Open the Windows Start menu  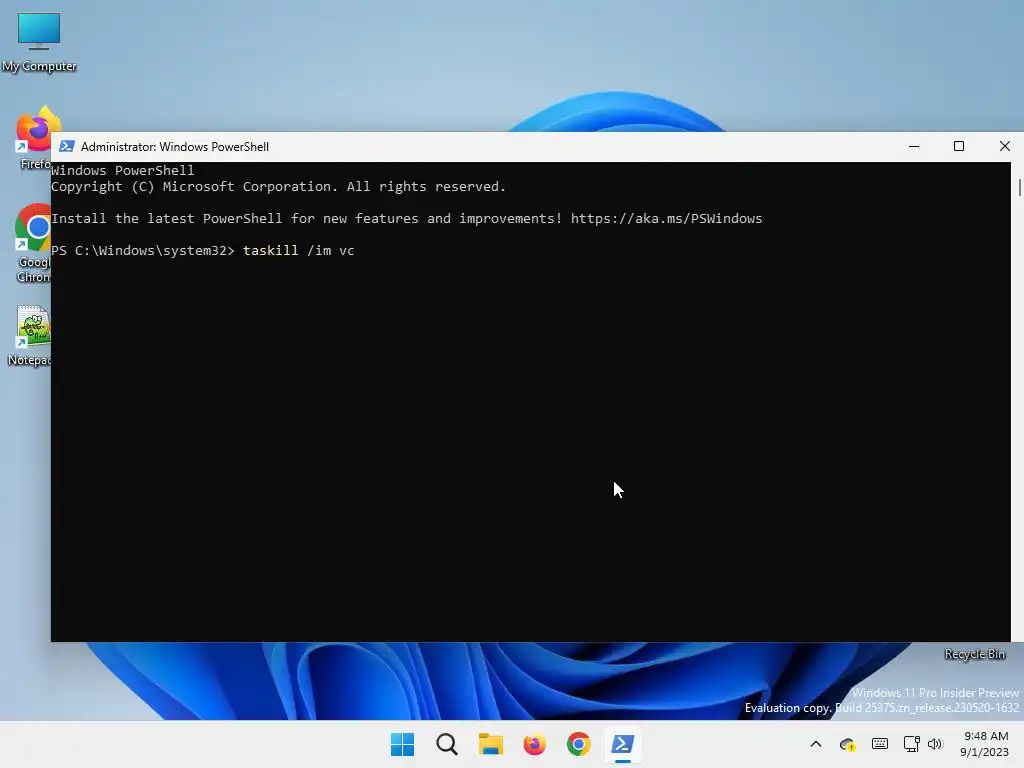tap(402, 744)
